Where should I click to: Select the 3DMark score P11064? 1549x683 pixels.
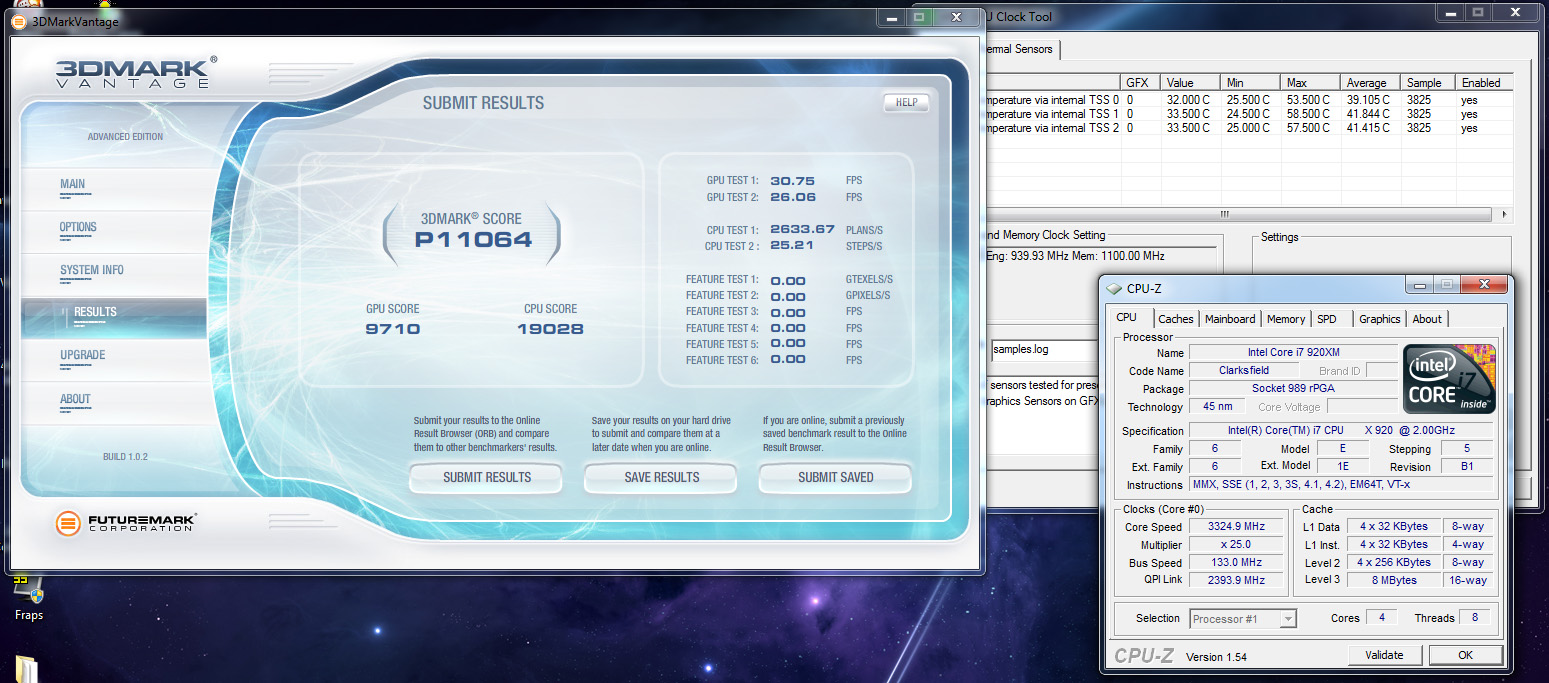473,240
